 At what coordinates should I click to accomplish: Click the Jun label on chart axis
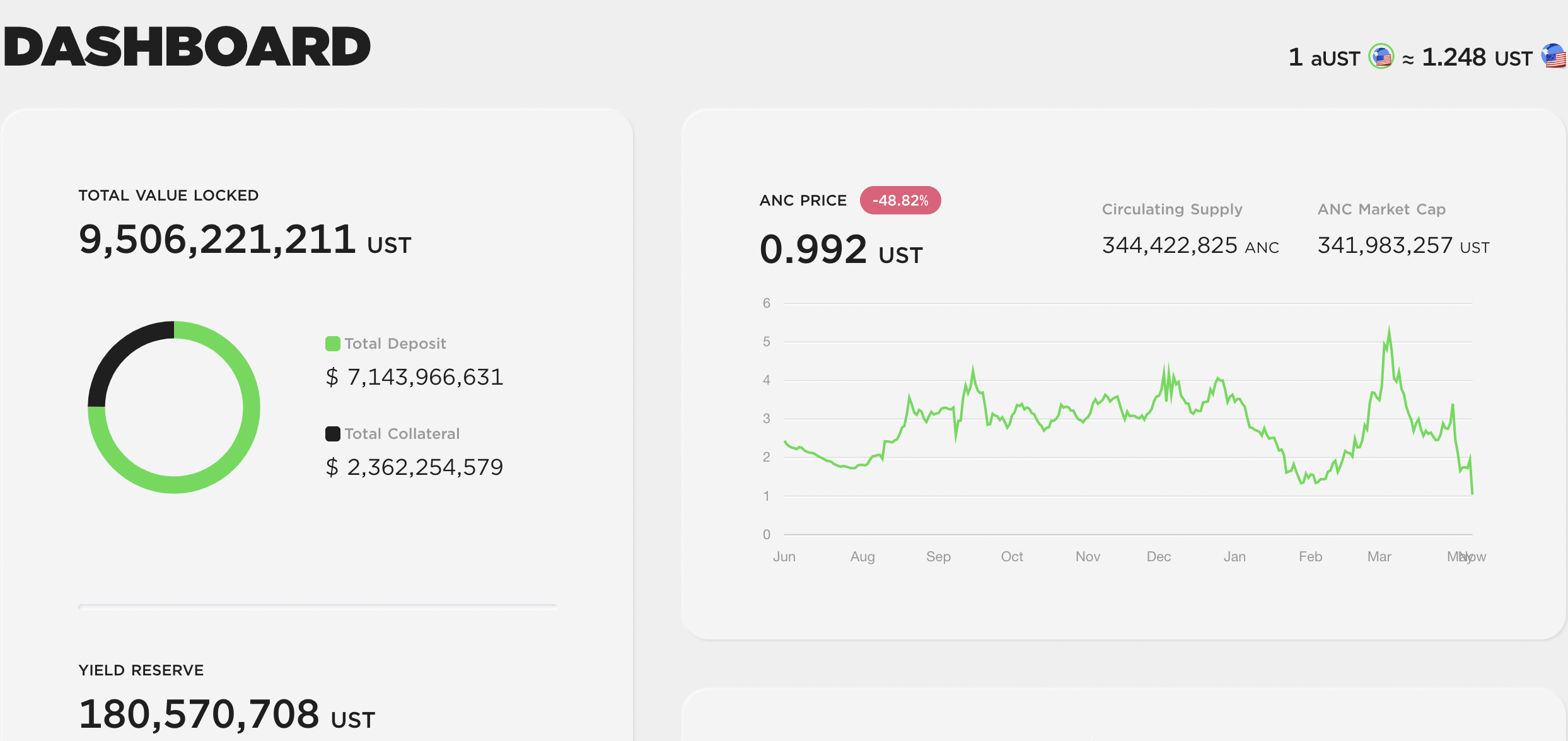coord(784,556)
